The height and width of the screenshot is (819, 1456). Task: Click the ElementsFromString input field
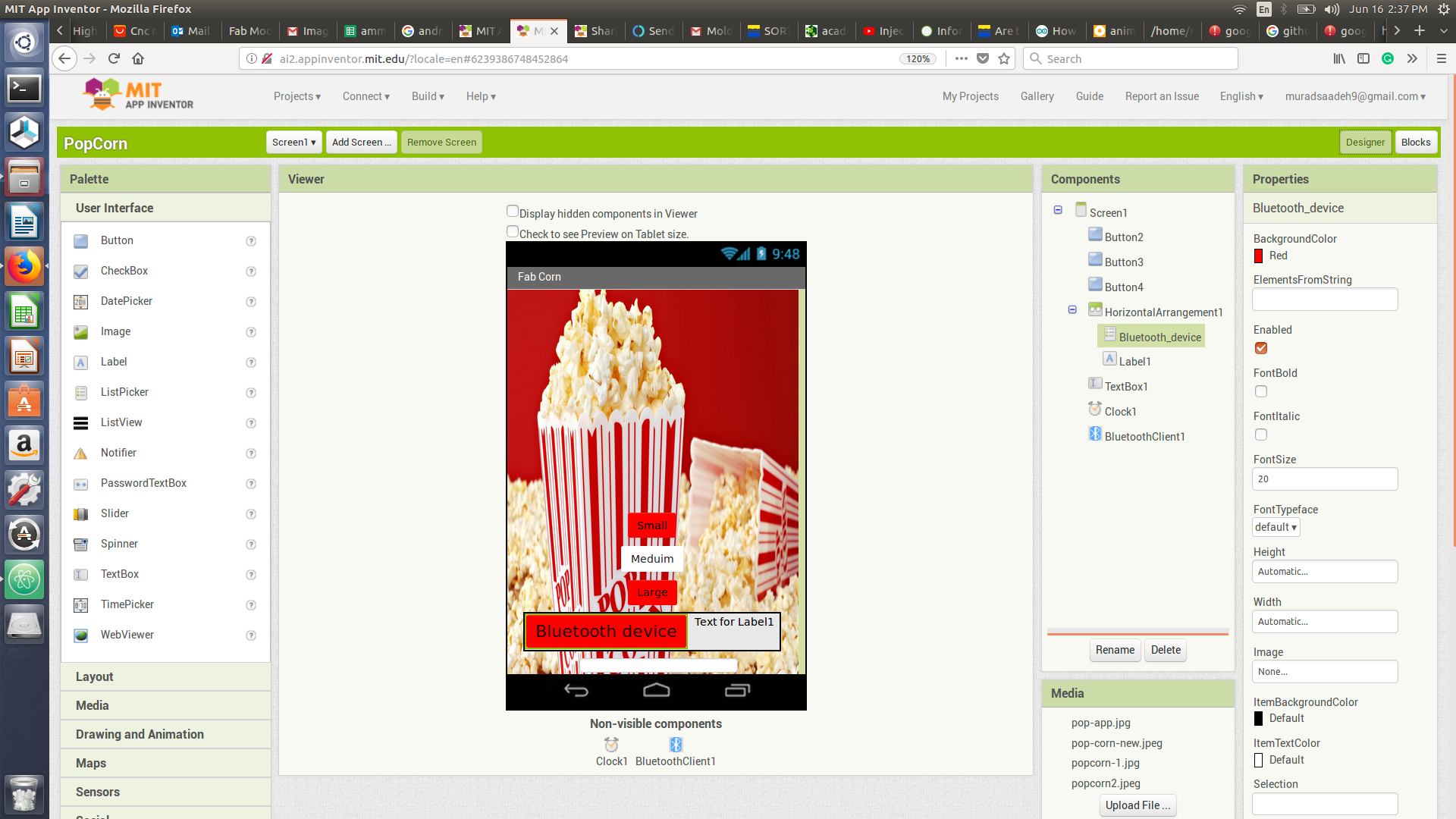pyautogui.click(x=1325, y=300)
